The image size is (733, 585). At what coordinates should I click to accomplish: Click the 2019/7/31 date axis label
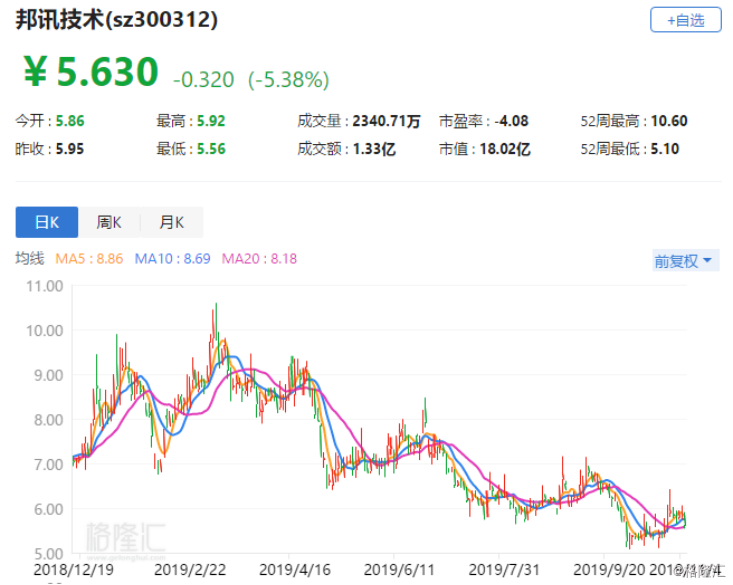point(504,570)
